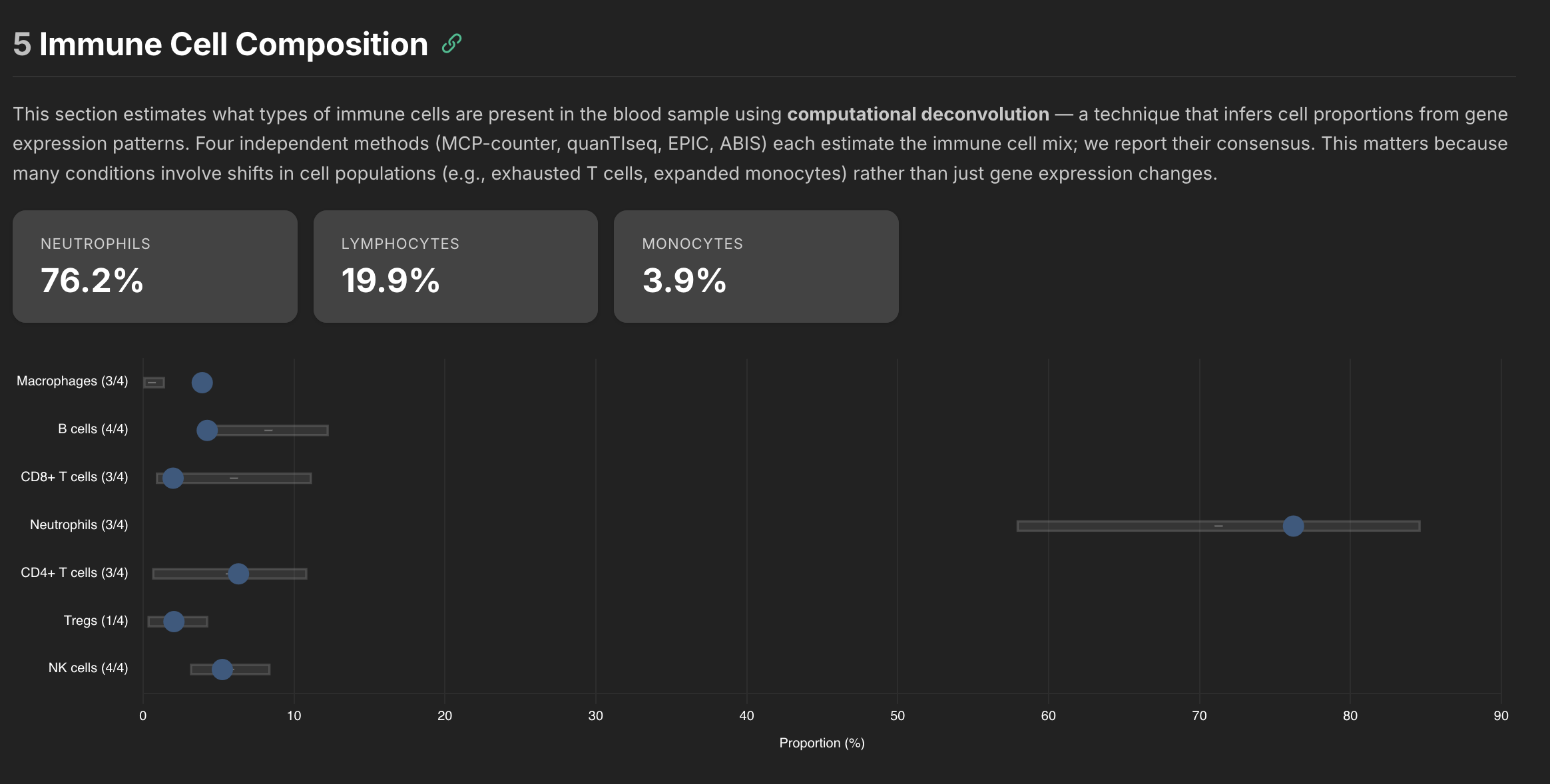This screenshot has height=784, width=1550.
Task: Click the Macrophages data point dot
Action: (x=202, y=383)
